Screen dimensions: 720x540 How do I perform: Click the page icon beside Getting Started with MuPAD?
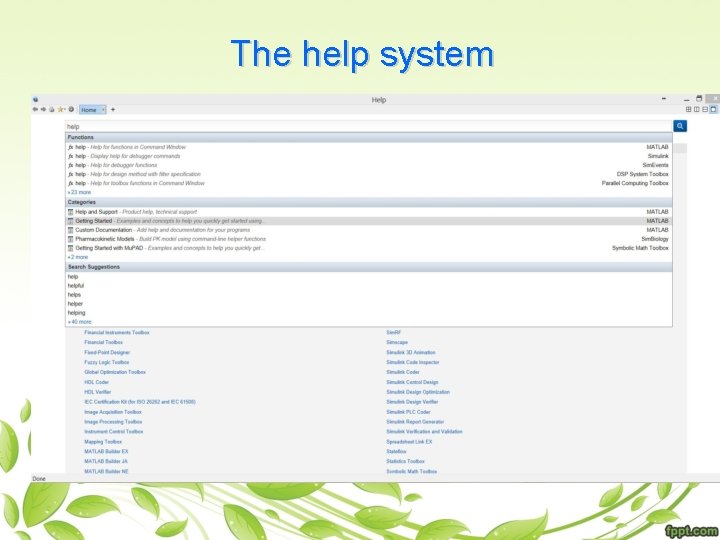[x=71, y=248]
